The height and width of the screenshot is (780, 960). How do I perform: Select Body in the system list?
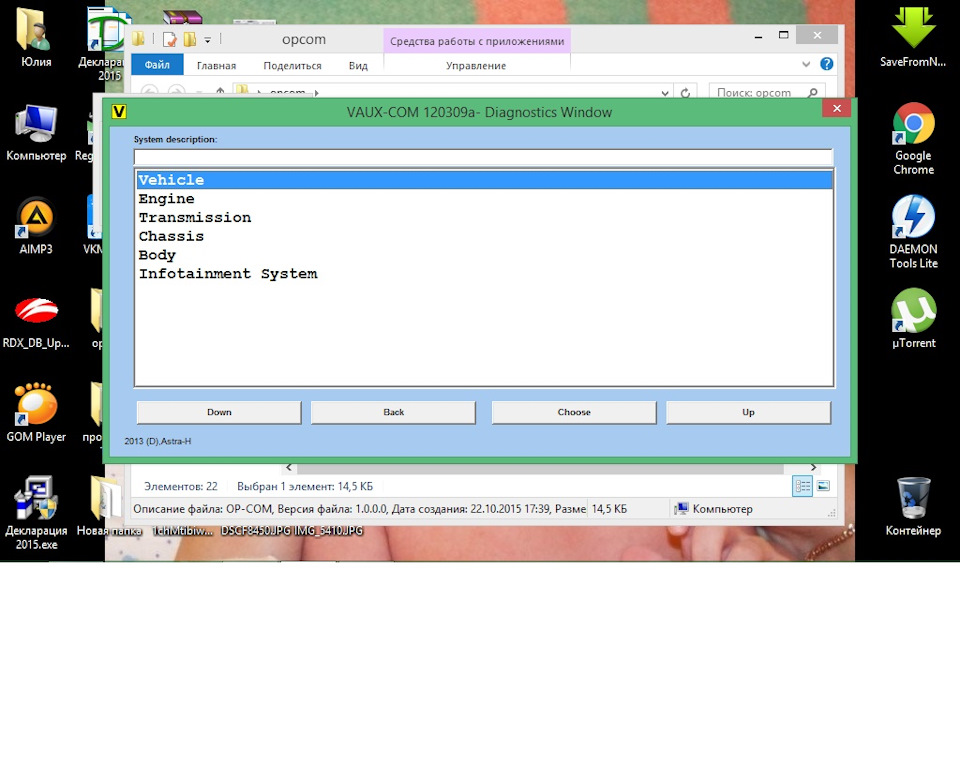pos(484,255)
